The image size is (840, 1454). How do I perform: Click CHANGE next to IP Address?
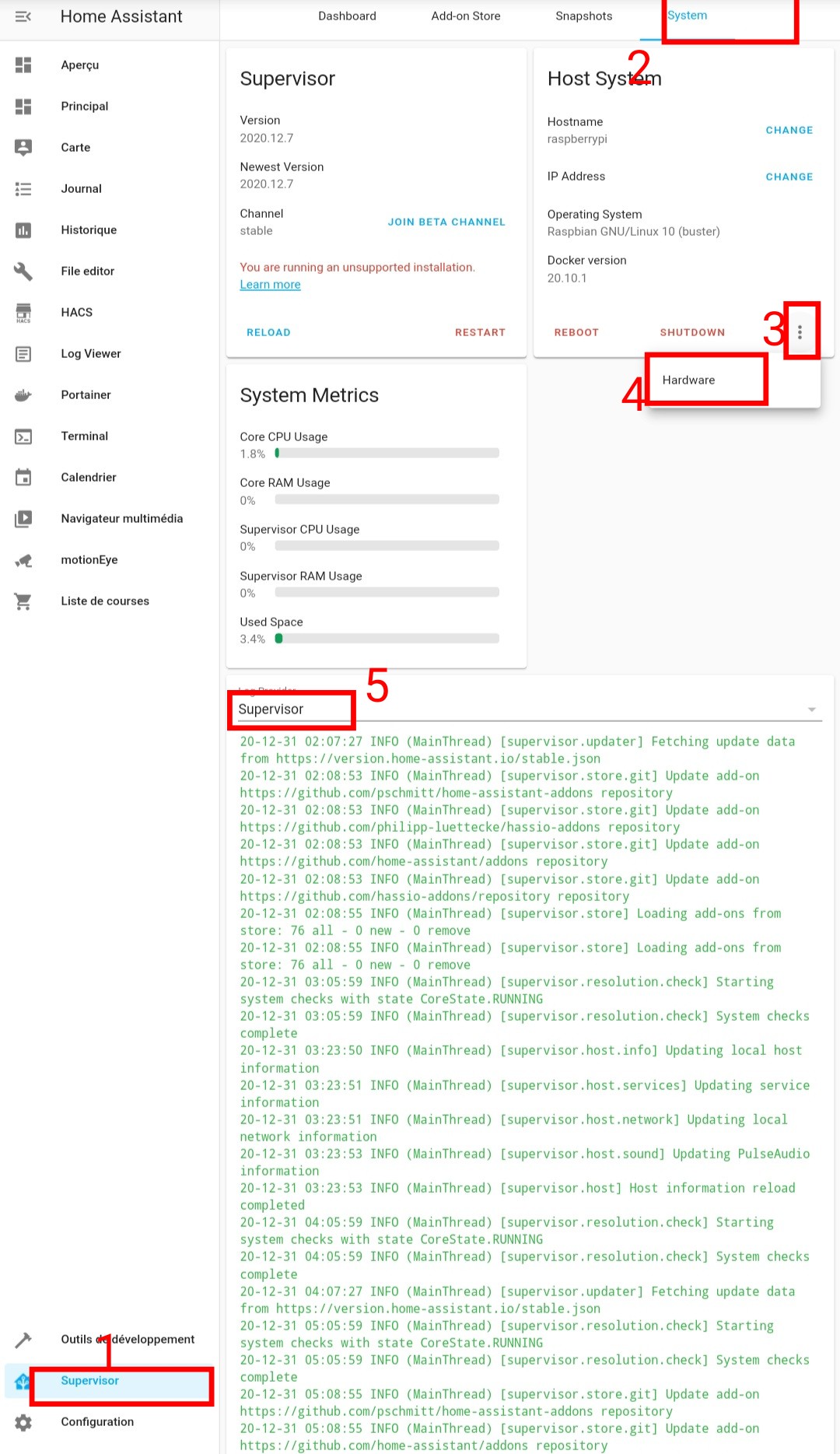pos(789,177)
